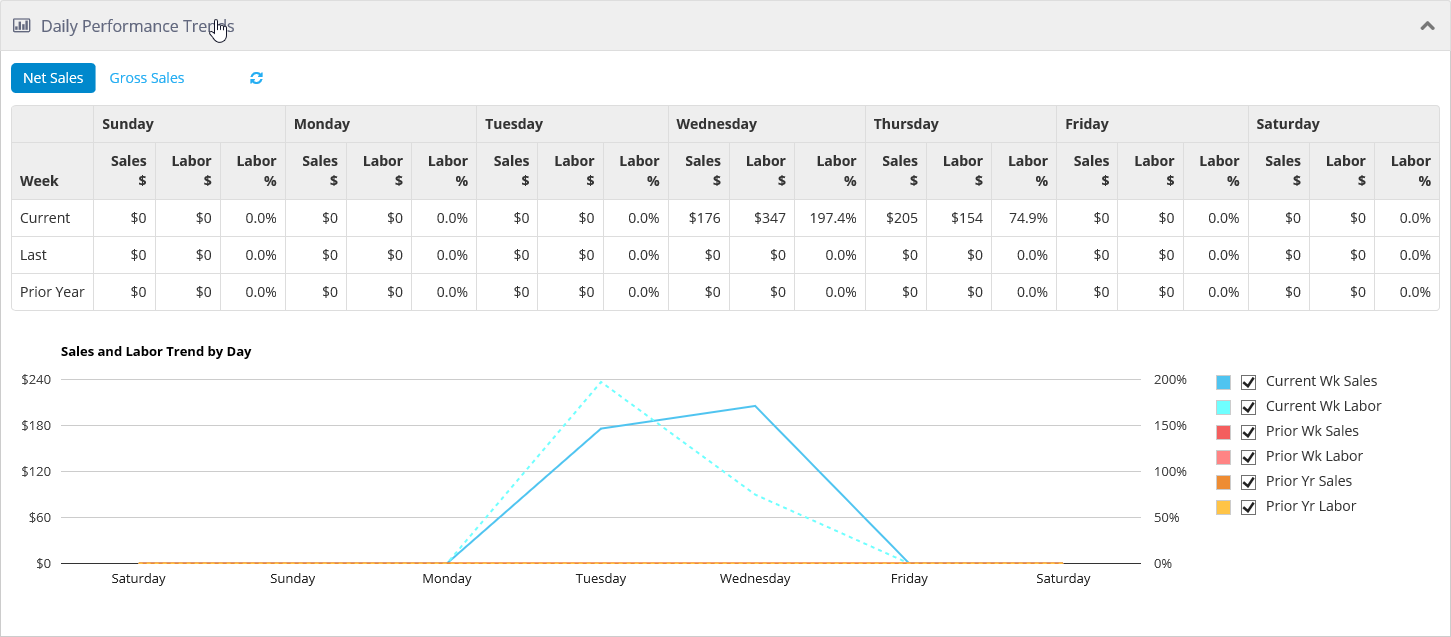Hide the Prior Wk Labor series
The height and width of the screenshot is (637, 1451).
pos(1248,457)
